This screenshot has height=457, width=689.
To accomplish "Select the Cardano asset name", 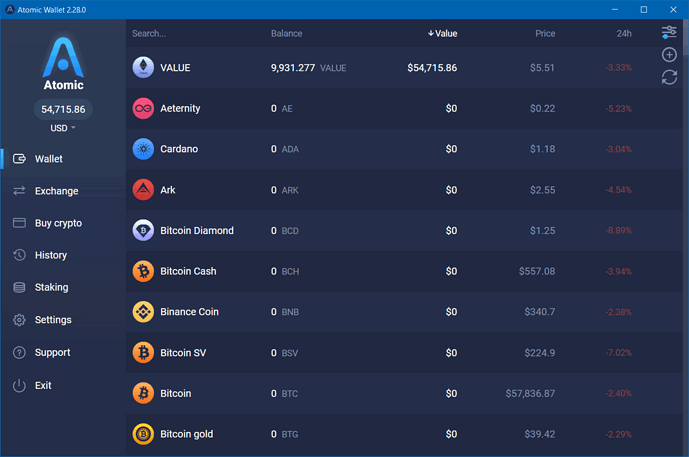I will point(179,149).
